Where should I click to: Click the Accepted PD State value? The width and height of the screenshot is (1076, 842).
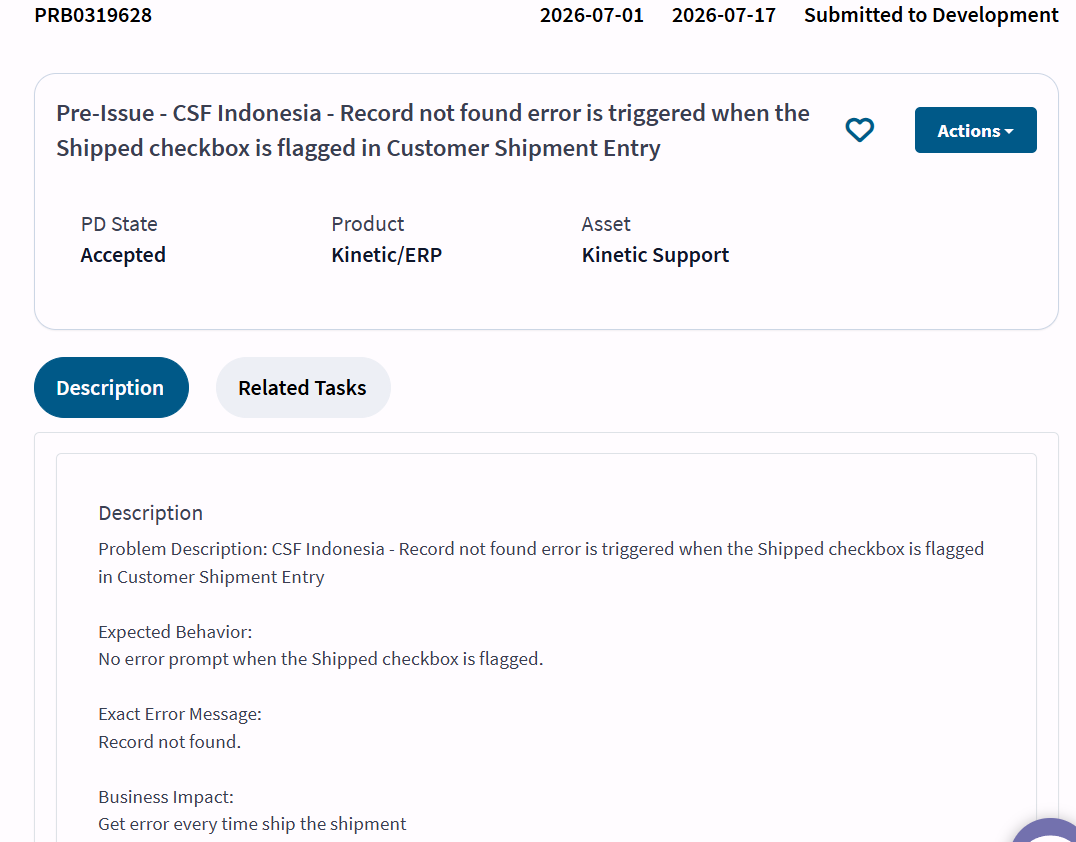point(123,255)
